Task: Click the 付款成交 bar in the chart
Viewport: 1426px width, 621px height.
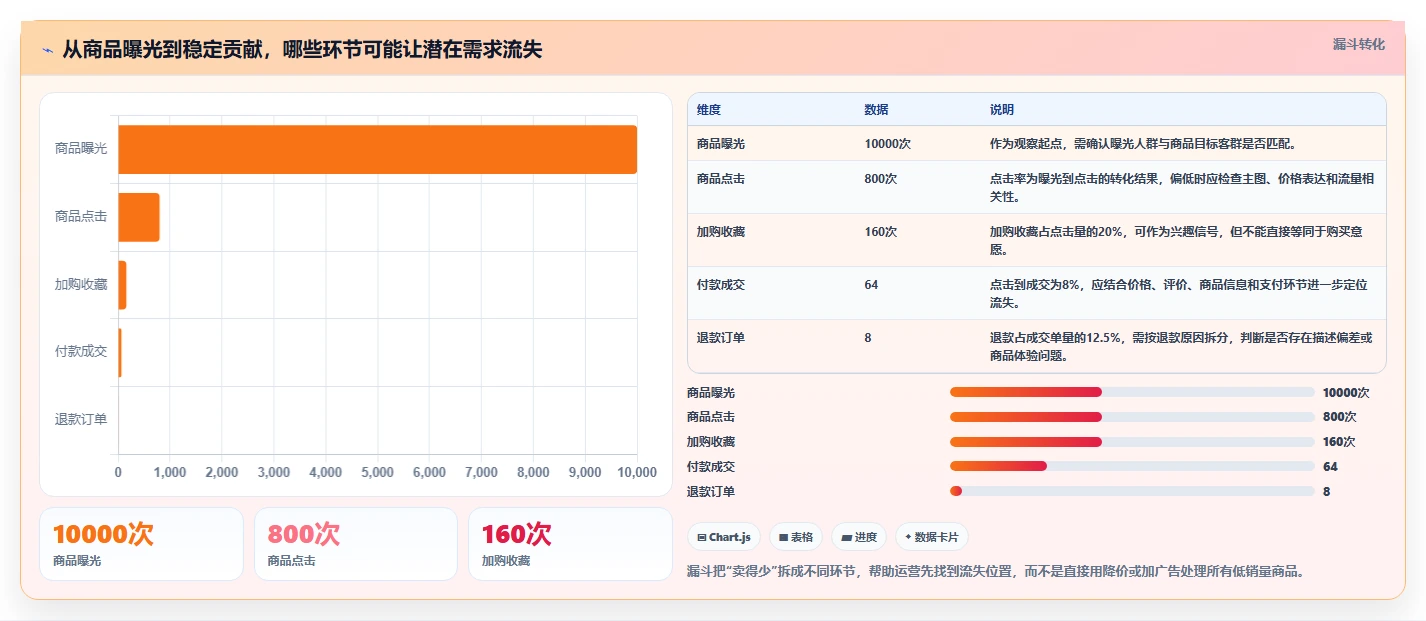Action: [120, 353]
